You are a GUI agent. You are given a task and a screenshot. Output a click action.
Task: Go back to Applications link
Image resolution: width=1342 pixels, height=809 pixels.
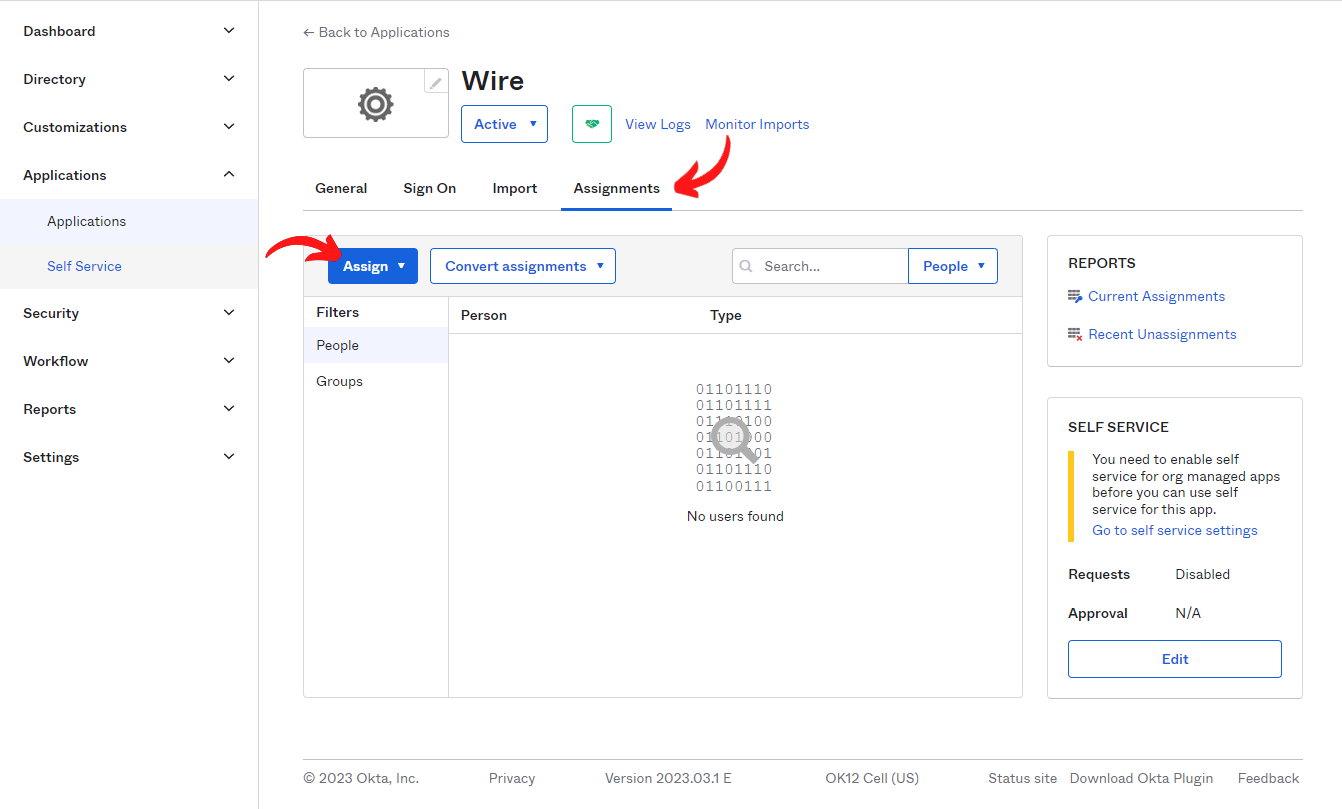pyautogui.click(x=376, y=32)
